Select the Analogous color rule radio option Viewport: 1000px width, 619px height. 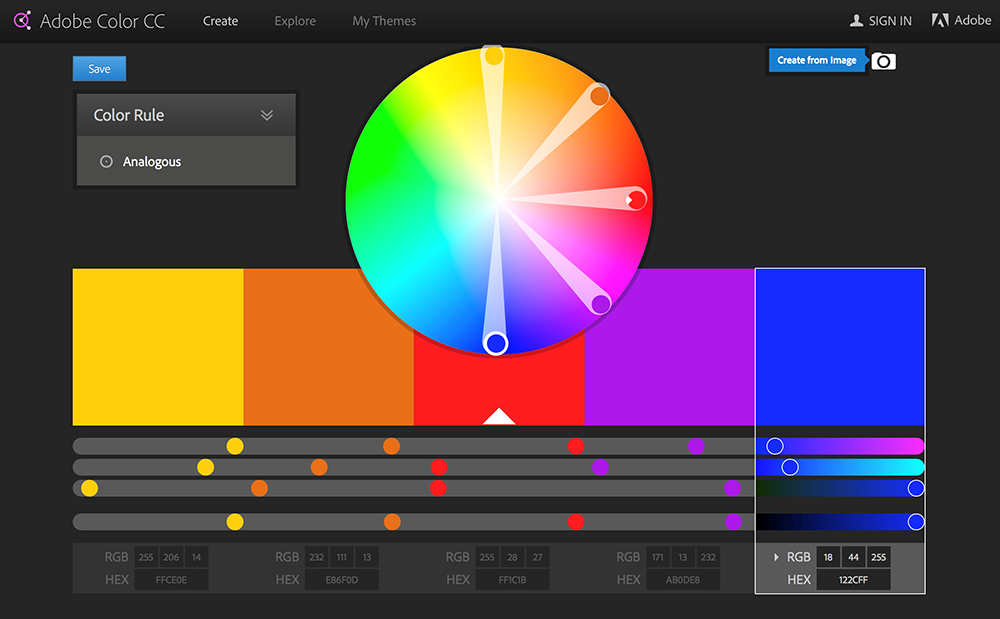tap(106, 162)
